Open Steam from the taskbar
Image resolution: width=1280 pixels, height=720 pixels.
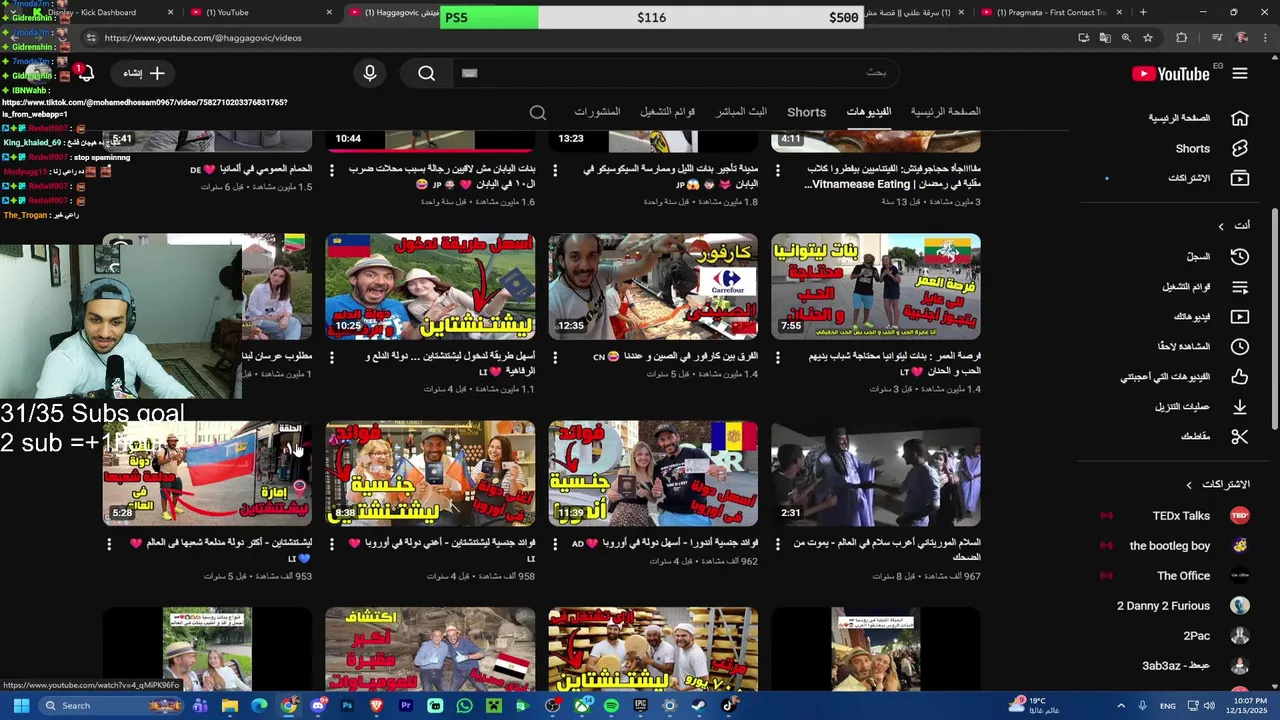(x=698, y=705)
